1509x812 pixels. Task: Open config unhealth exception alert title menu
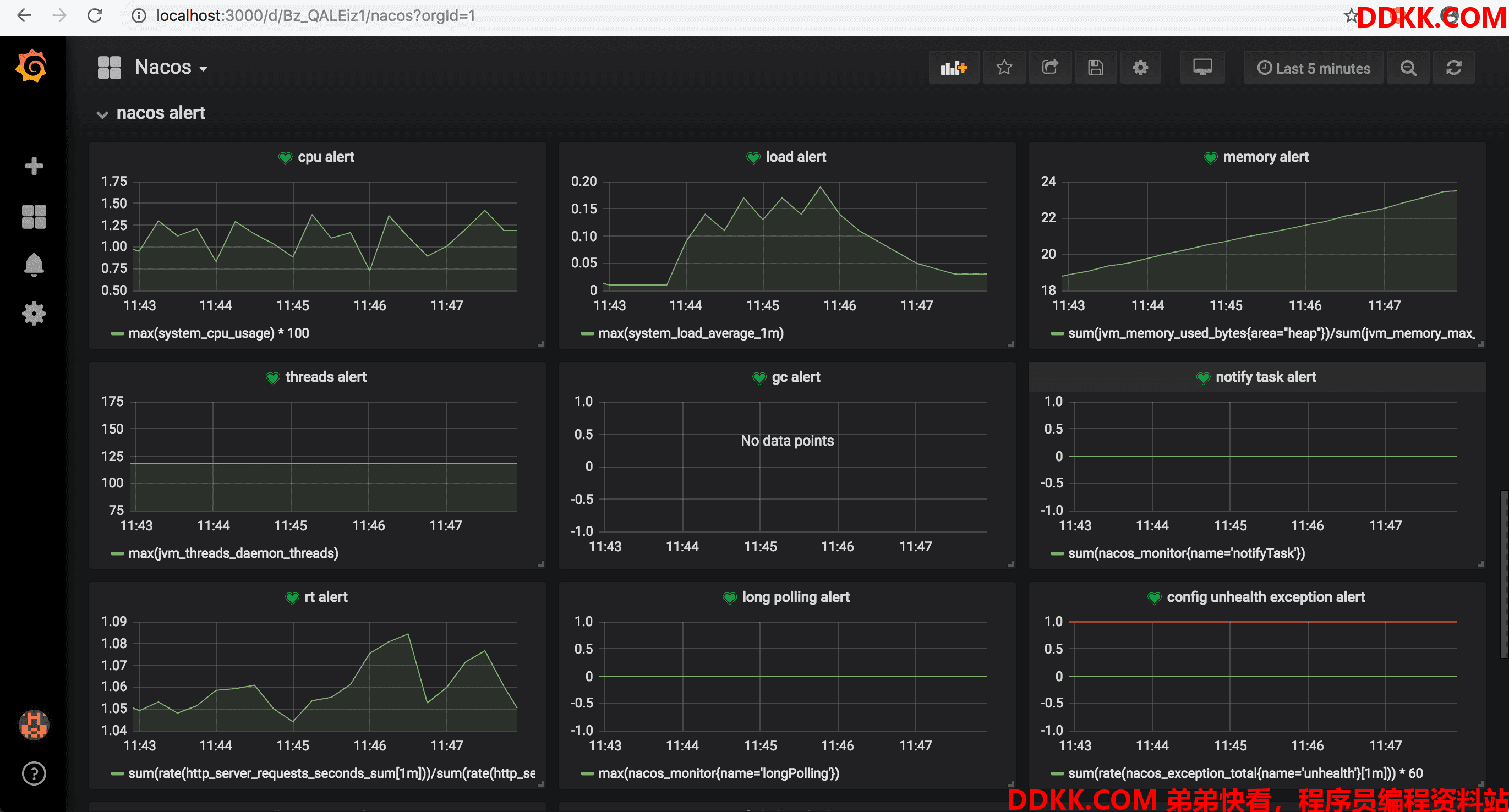coord(1265,597)
